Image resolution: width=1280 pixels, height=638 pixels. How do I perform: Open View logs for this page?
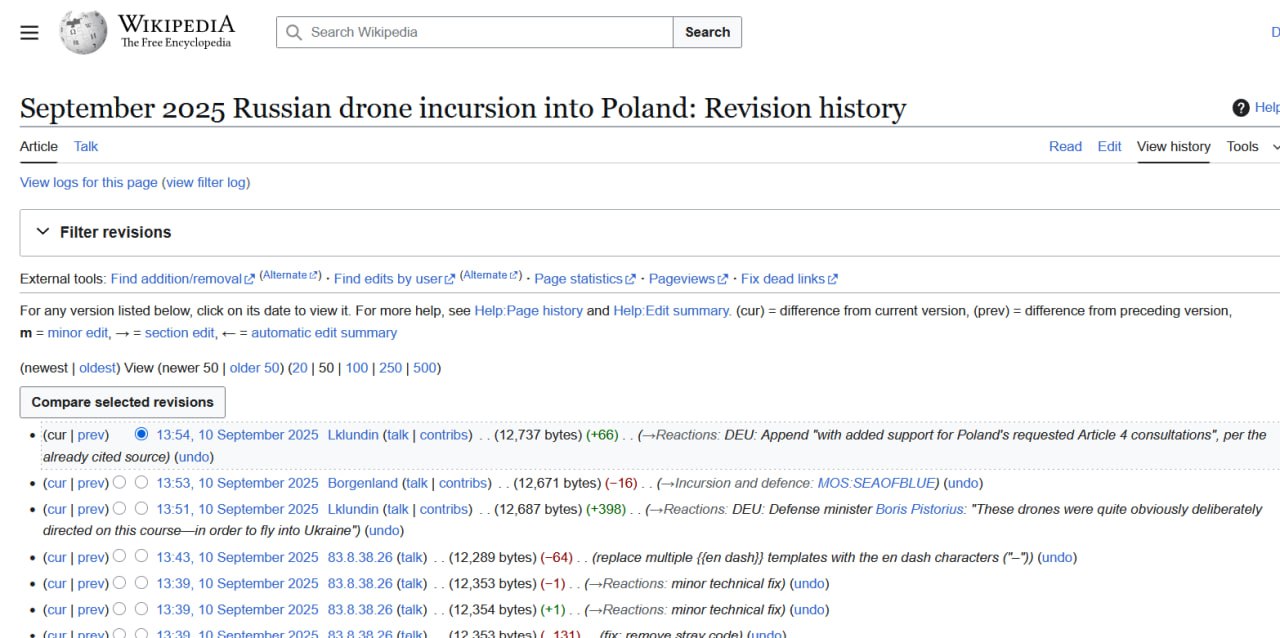89,182
